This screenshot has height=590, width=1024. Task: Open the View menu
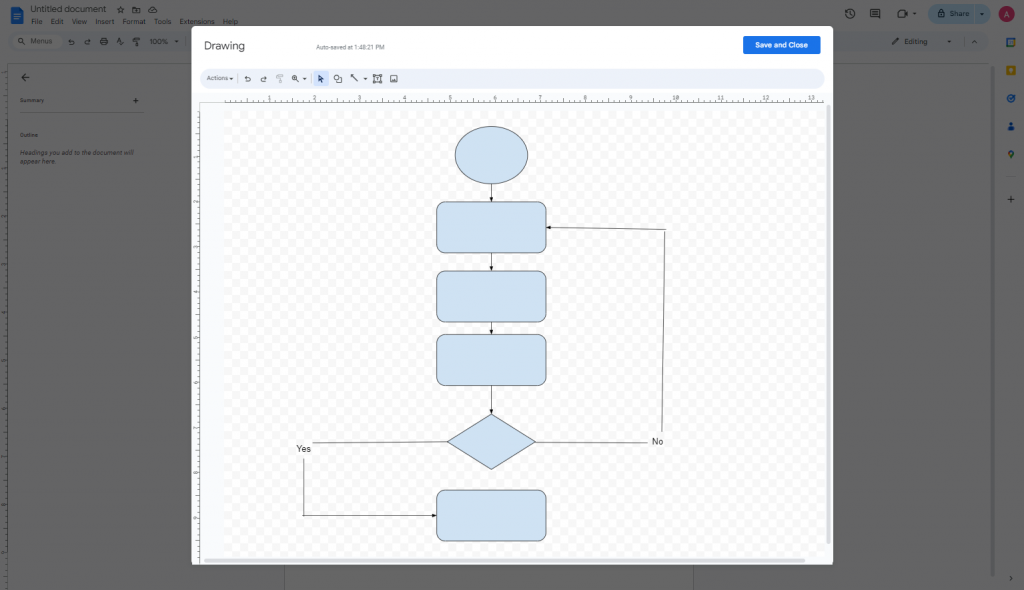79,22
